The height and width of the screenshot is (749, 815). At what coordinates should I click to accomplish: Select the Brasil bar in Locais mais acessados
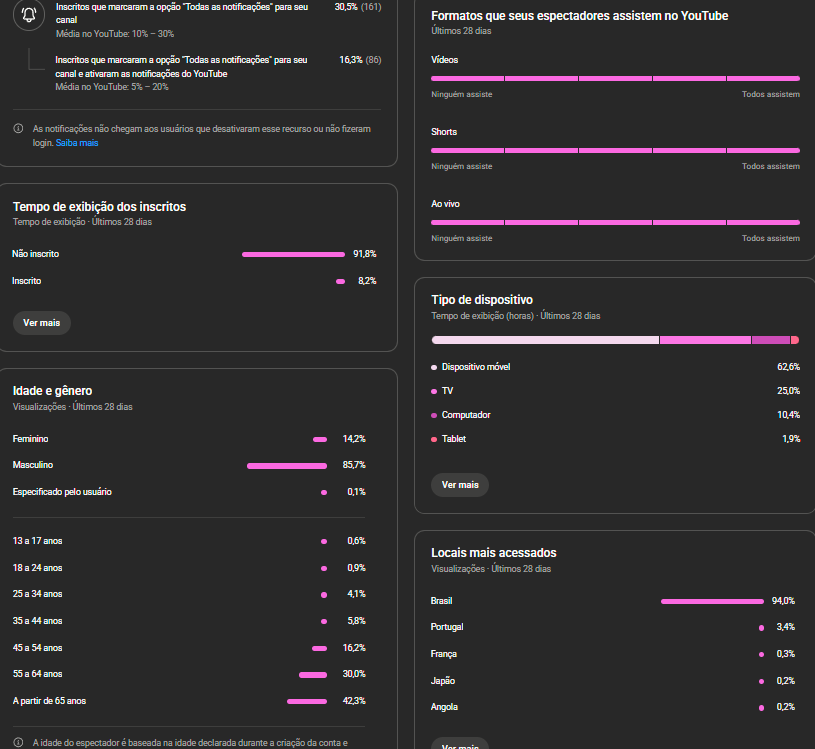[x=711, y=601]
